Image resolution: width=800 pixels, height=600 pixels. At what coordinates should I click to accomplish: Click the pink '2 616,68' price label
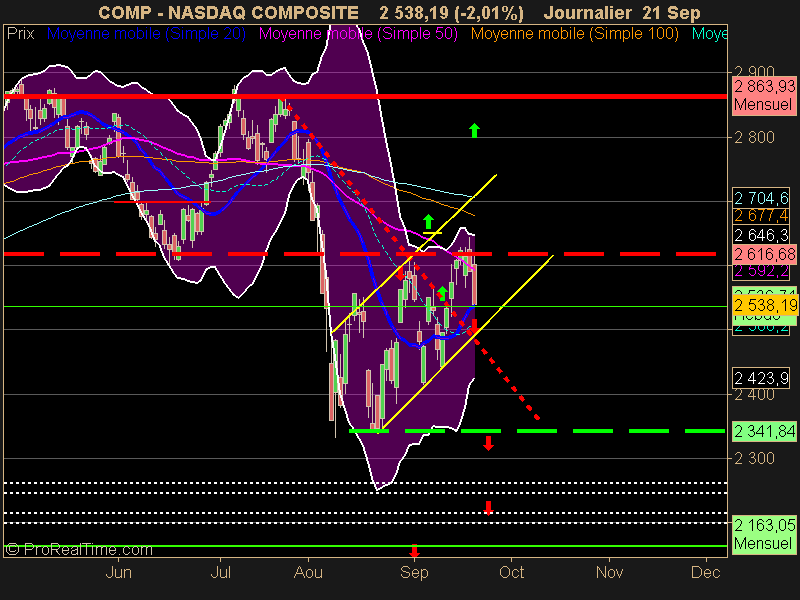pyautogui.click(x=764, y=254)
